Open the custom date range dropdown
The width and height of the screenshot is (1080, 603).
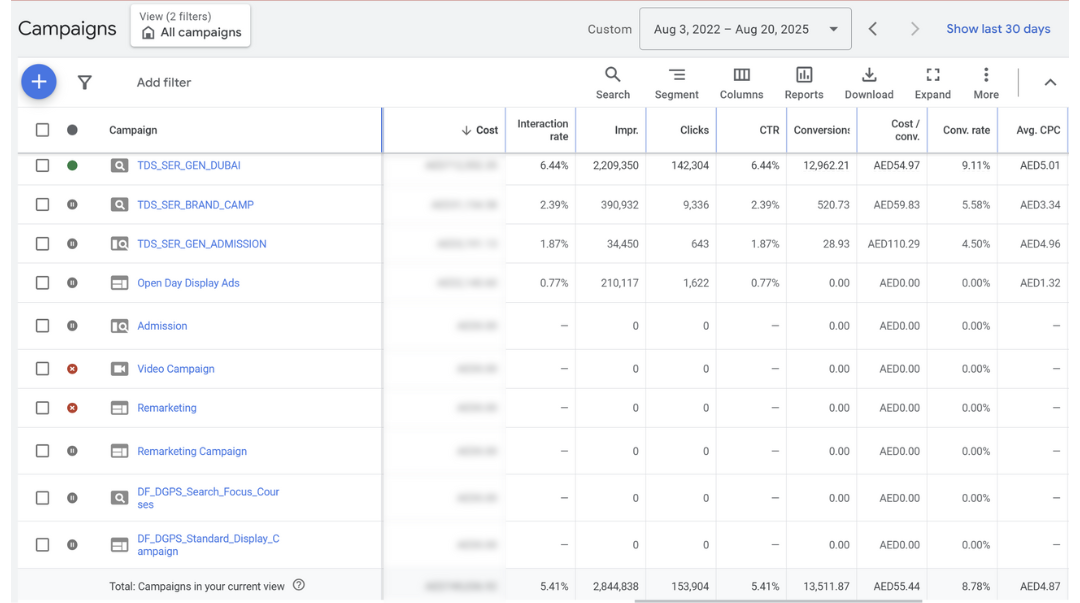[745, 29]
